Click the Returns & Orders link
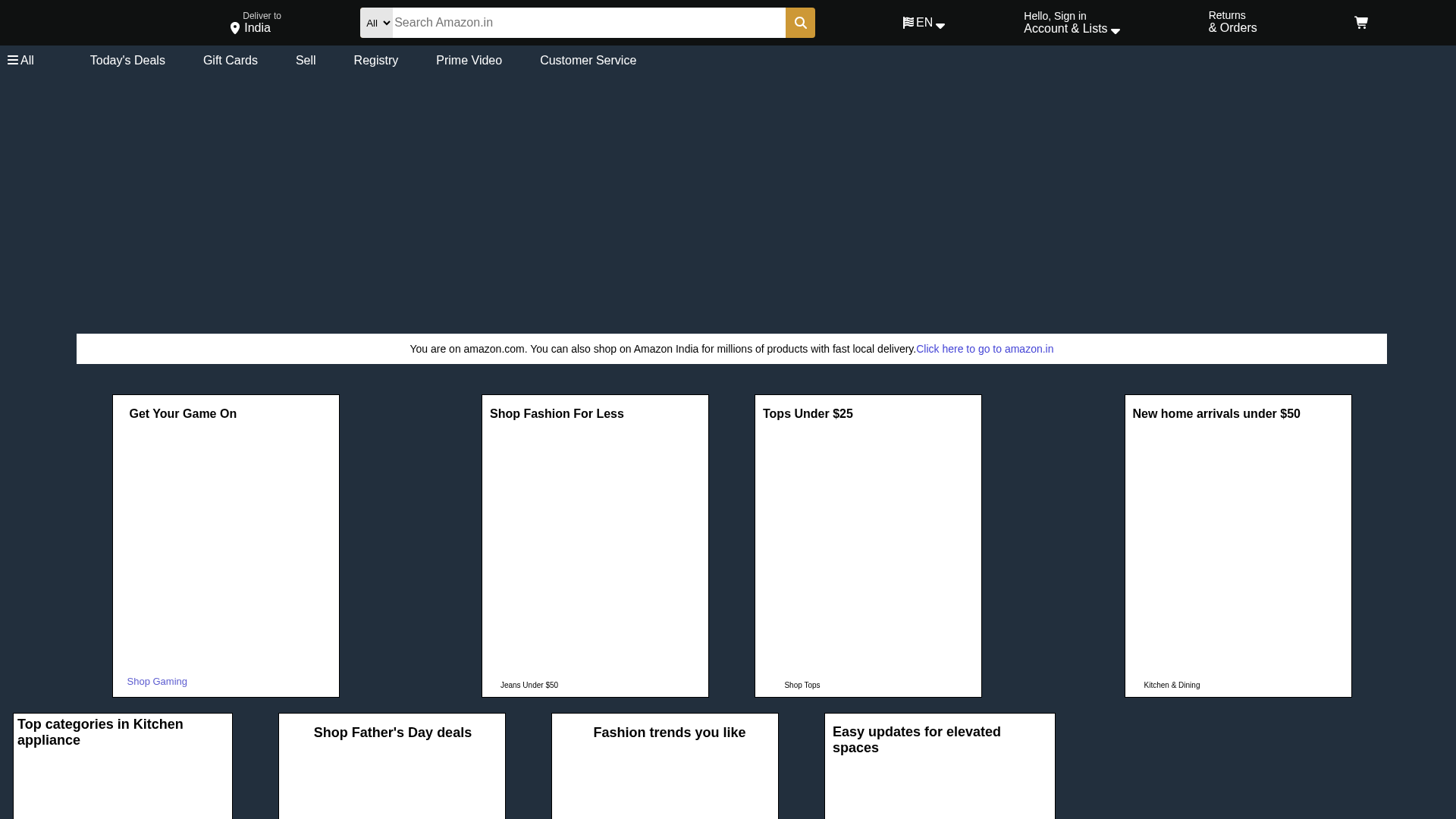Screen dimensions: 1456x819 [x=1233, y=22]
